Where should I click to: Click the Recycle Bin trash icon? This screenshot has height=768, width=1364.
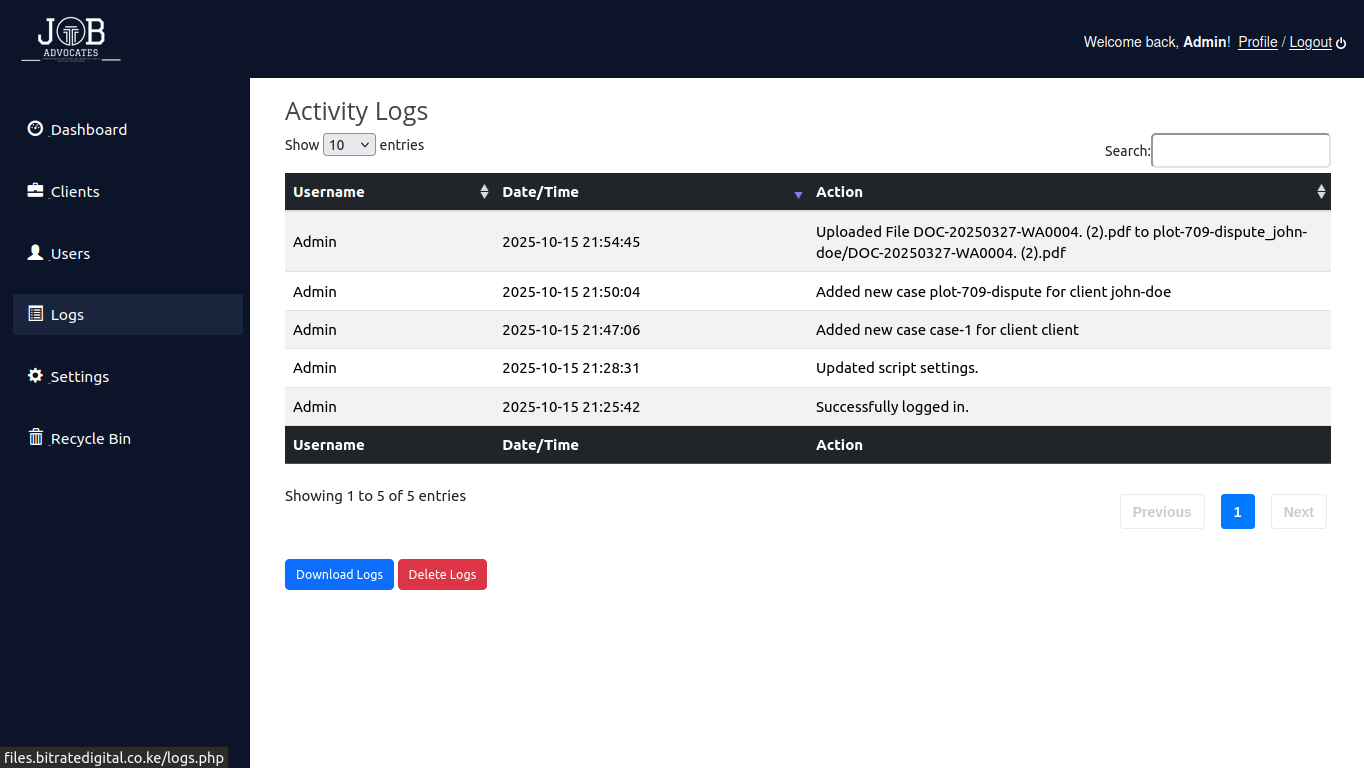coord(35,437)
